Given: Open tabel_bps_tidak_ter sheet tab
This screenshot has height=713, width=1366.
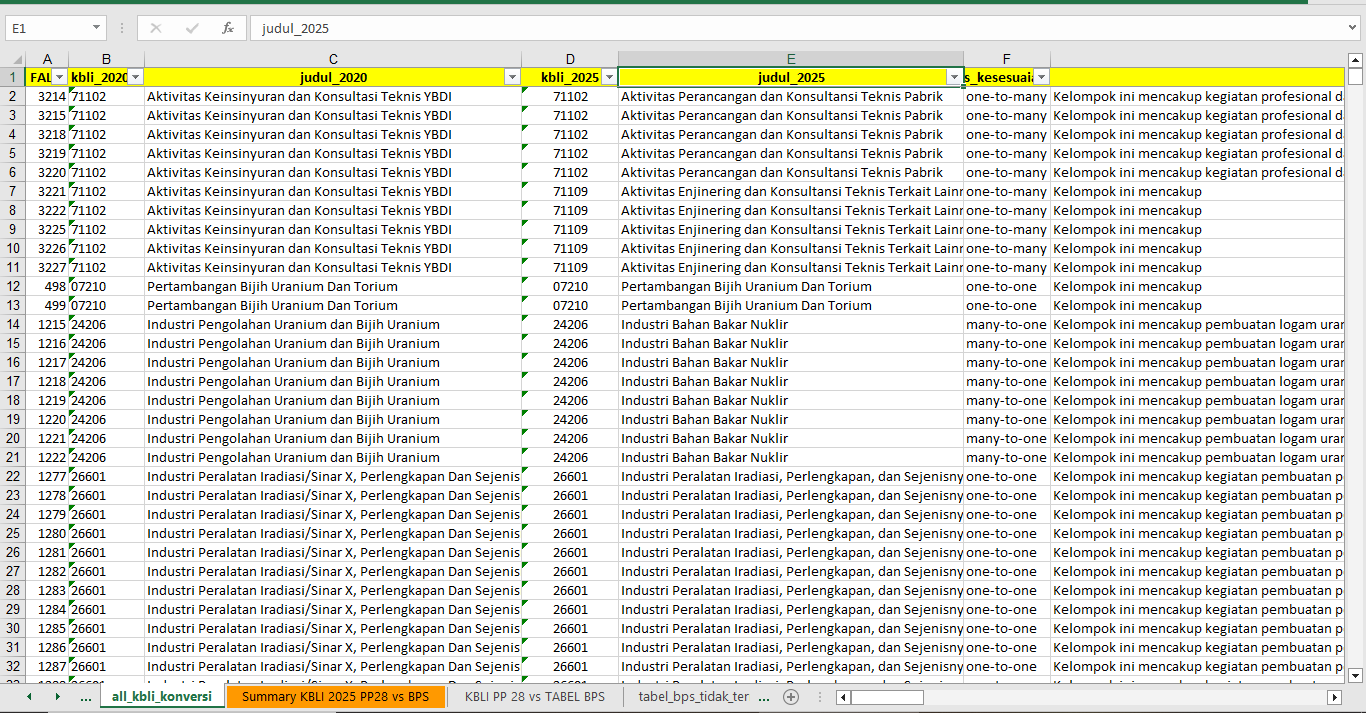Looking at the screenshot, I should tap(694, 696).
